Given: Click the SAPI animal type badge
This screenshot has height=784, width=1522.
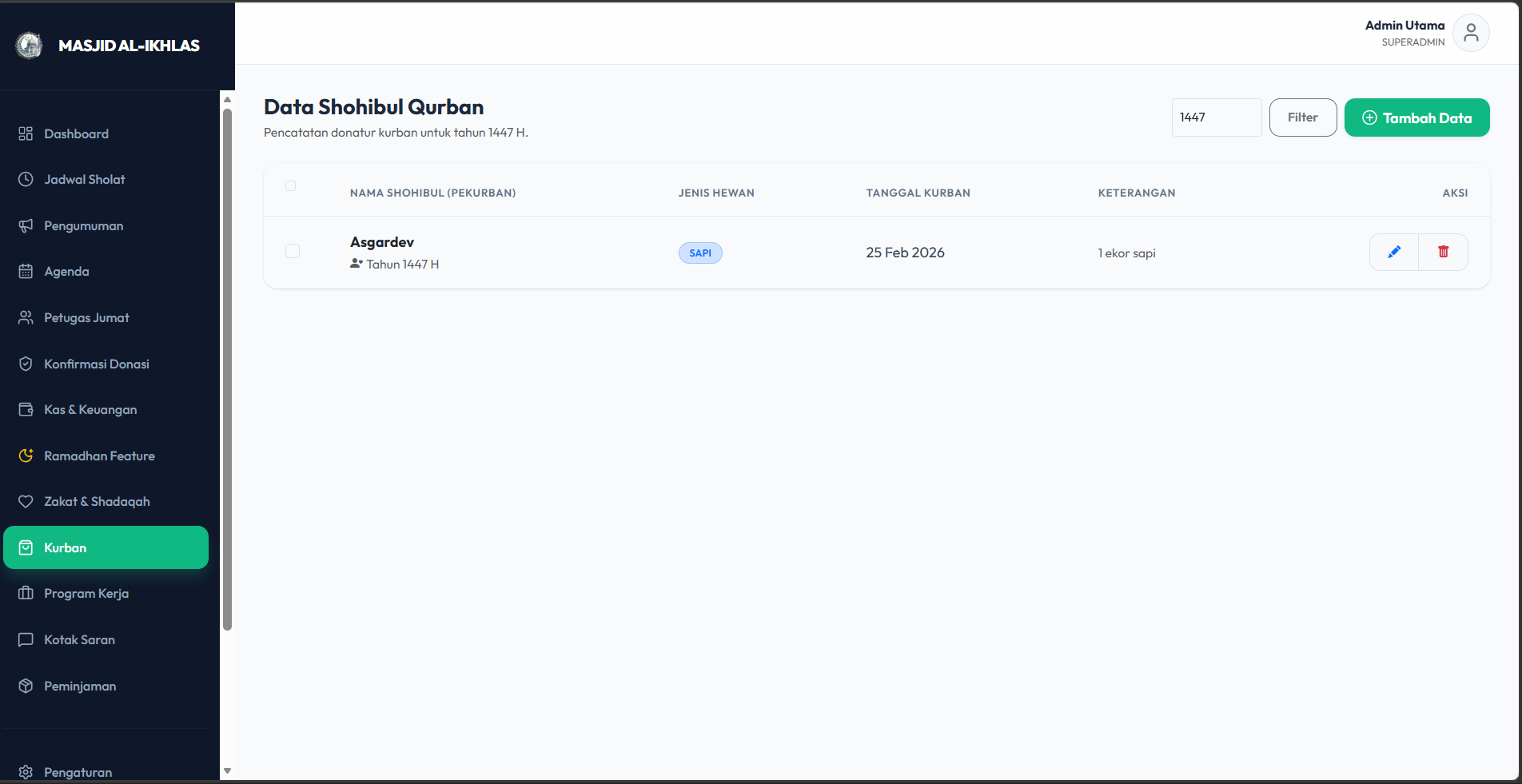Looking at the screenshot, I should click(700, 253).
